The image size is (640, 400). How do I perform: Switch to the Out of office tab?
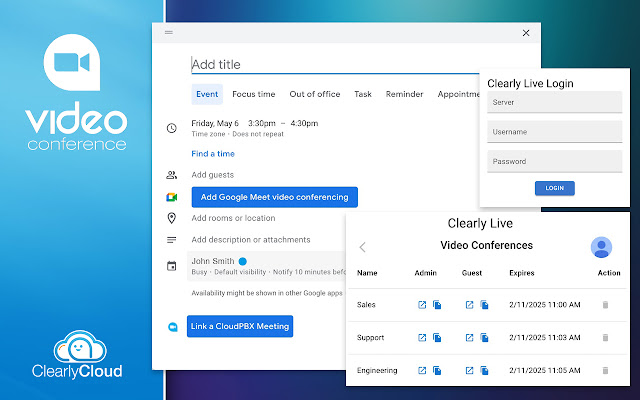(315, 94)
